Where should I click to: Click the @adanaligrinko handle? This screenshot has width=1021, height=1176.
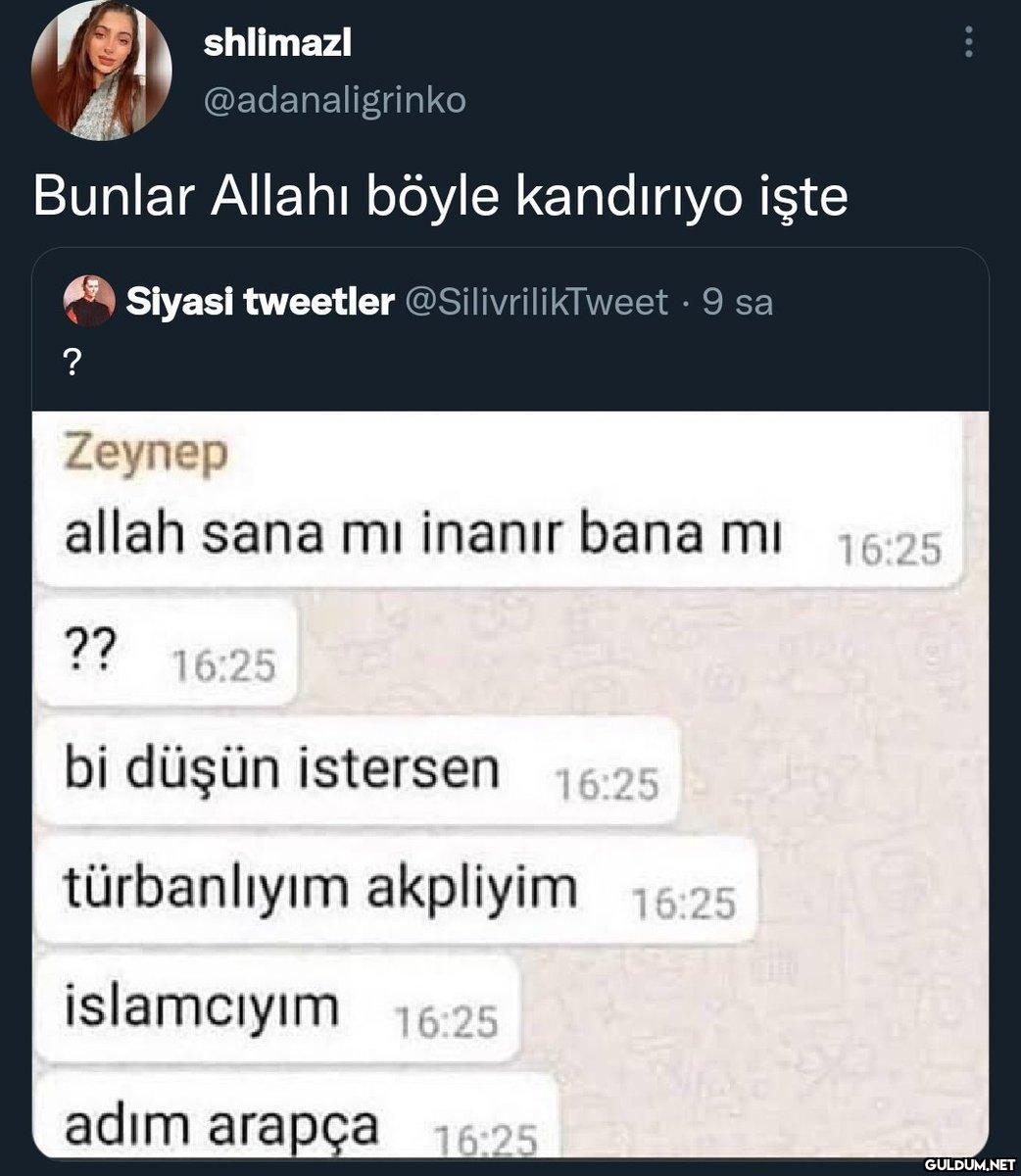click(x=334, y=100)
